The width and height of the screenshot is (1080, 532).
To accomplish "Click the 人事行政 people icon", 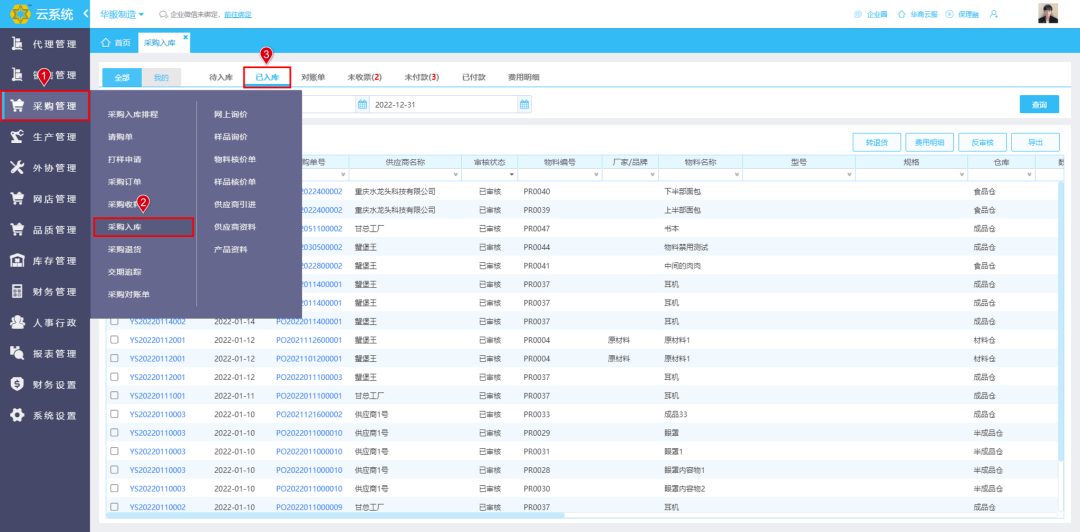I will (x=17, y=323).
